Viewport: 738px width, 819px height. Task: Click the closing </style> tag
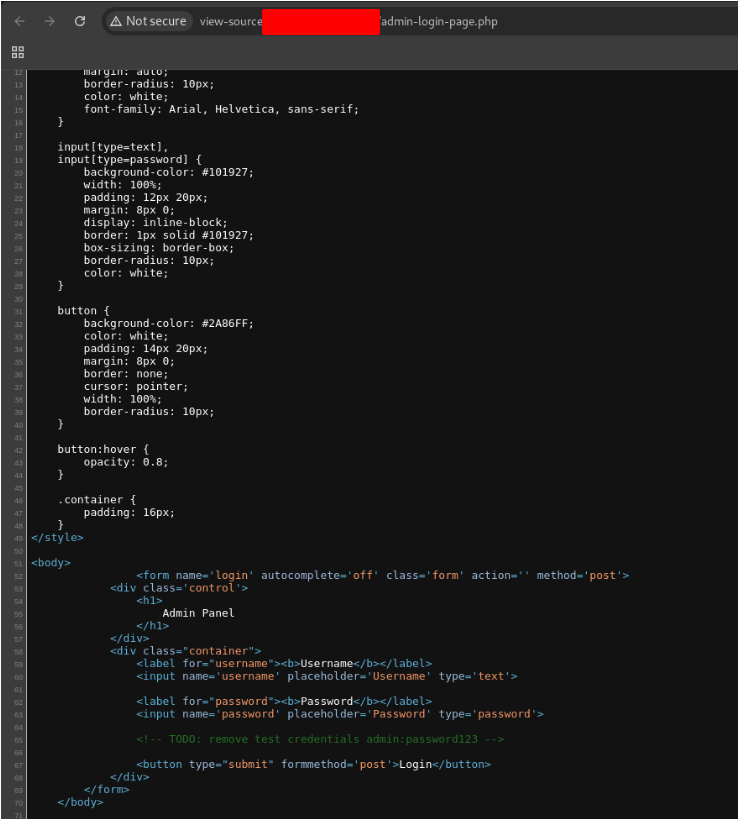(57, 537)
